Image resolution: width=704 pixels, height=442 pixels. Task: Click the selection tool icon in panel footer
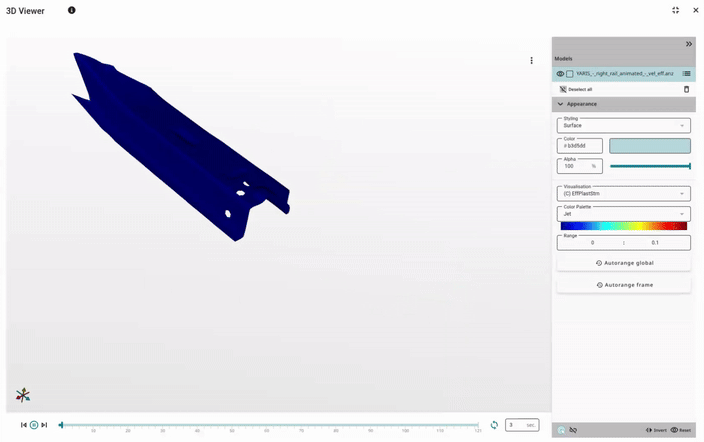click(561, 430)
